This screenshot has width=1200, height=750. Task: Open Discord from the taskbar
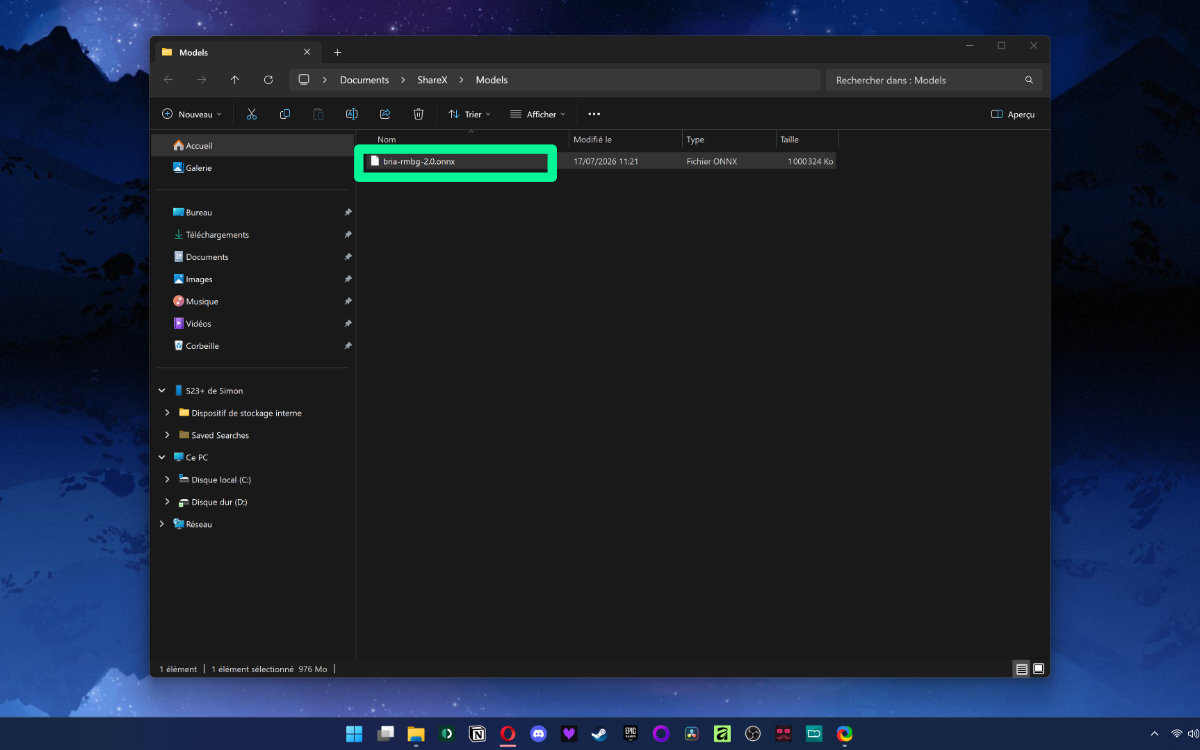pos(538,734)
